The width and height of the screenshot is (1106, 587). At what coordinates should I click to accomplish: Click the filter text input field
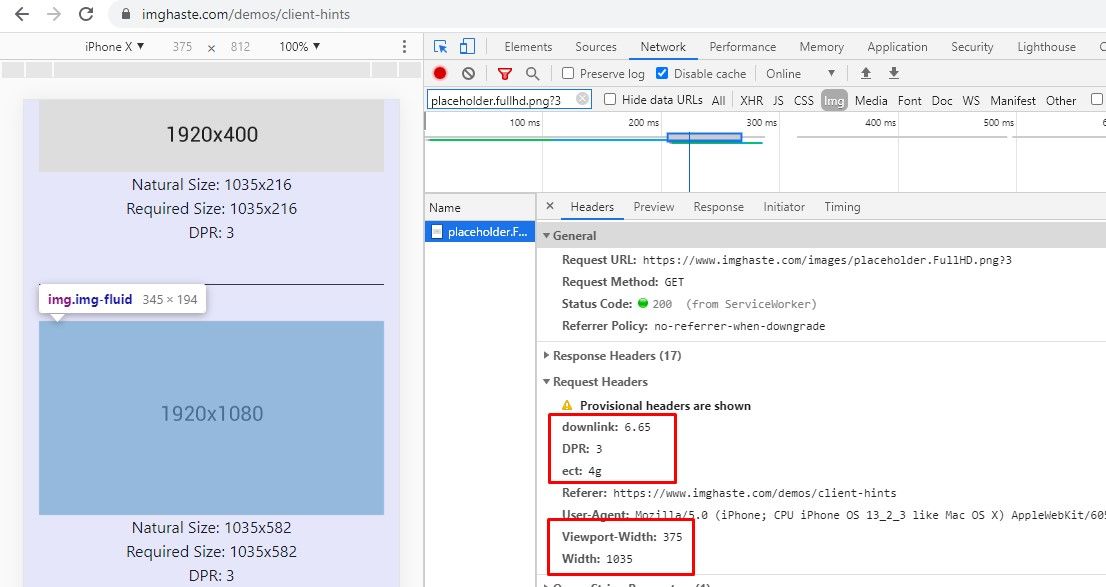(498, 100)
